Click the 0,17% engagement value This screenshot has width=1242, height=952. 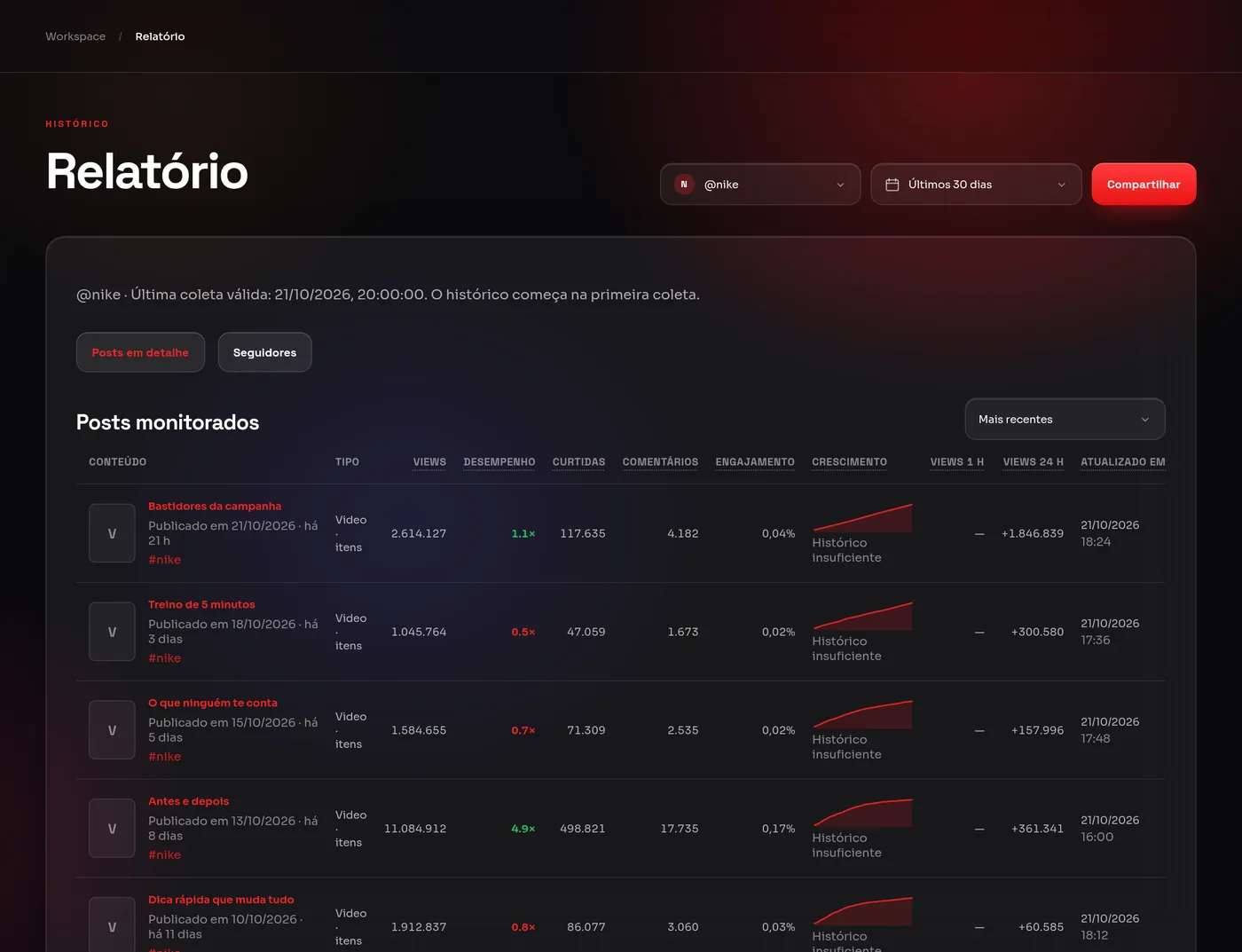[778, 829]
